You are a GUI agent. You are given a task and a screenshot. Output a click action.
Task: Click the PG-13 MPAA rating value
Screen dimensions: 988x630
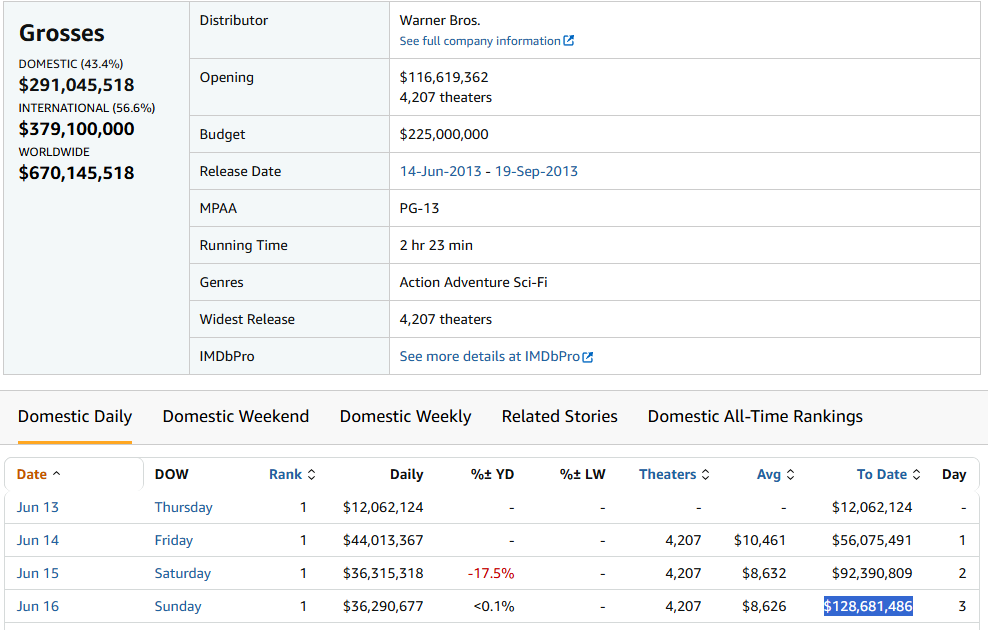point(419,209)
